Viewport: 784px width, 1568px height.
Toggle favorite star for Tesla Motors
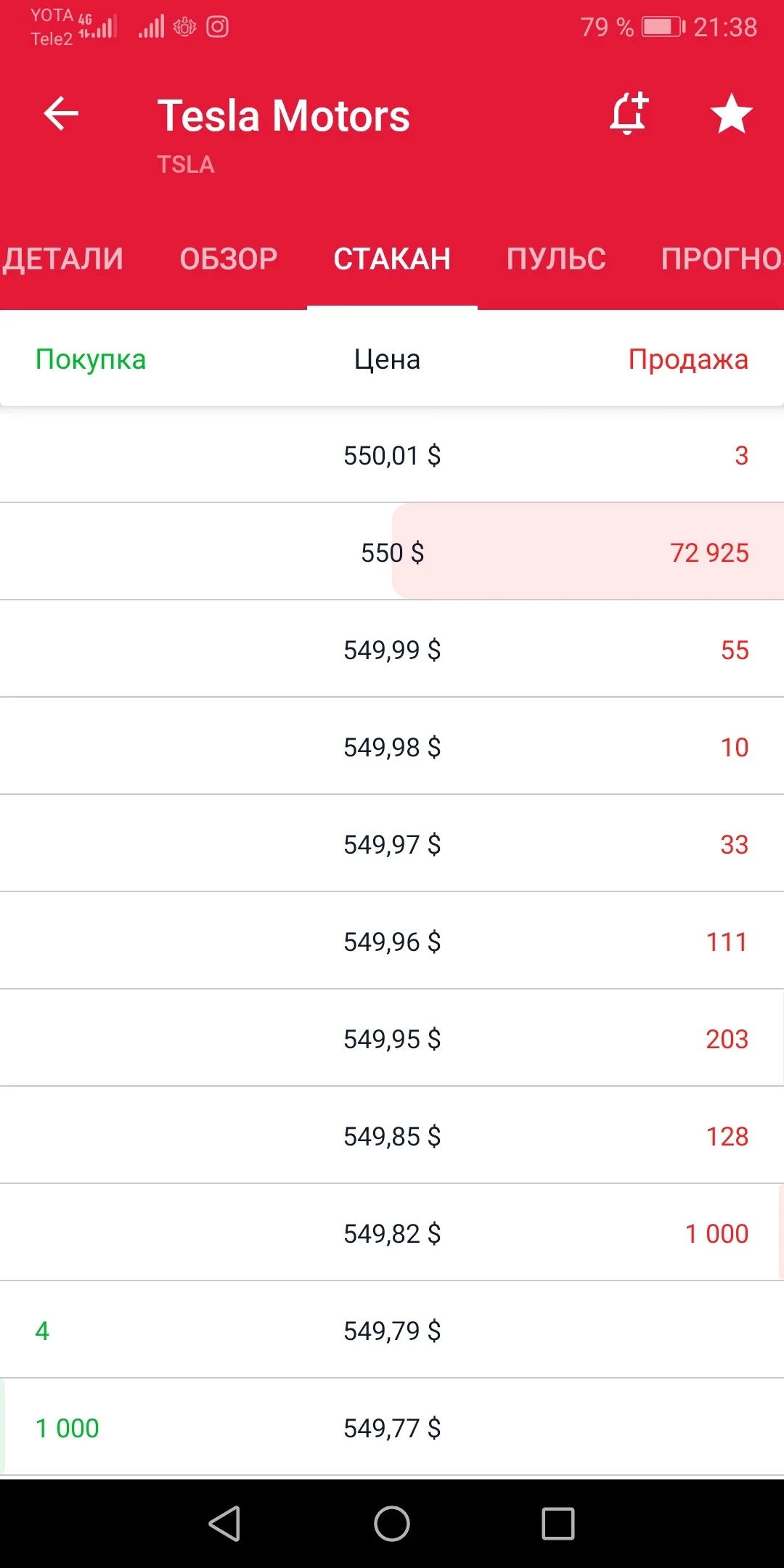[x=731, y=114]
